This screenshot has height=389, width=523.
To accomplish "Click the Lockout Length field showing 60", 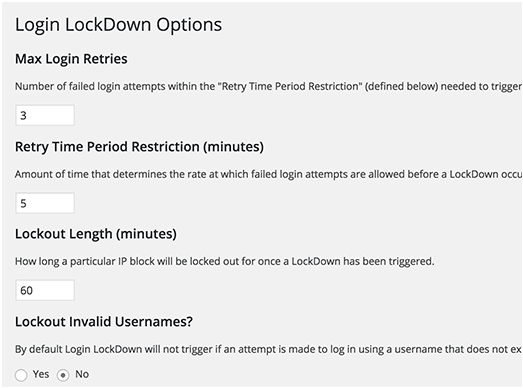I will click(45, 290).
